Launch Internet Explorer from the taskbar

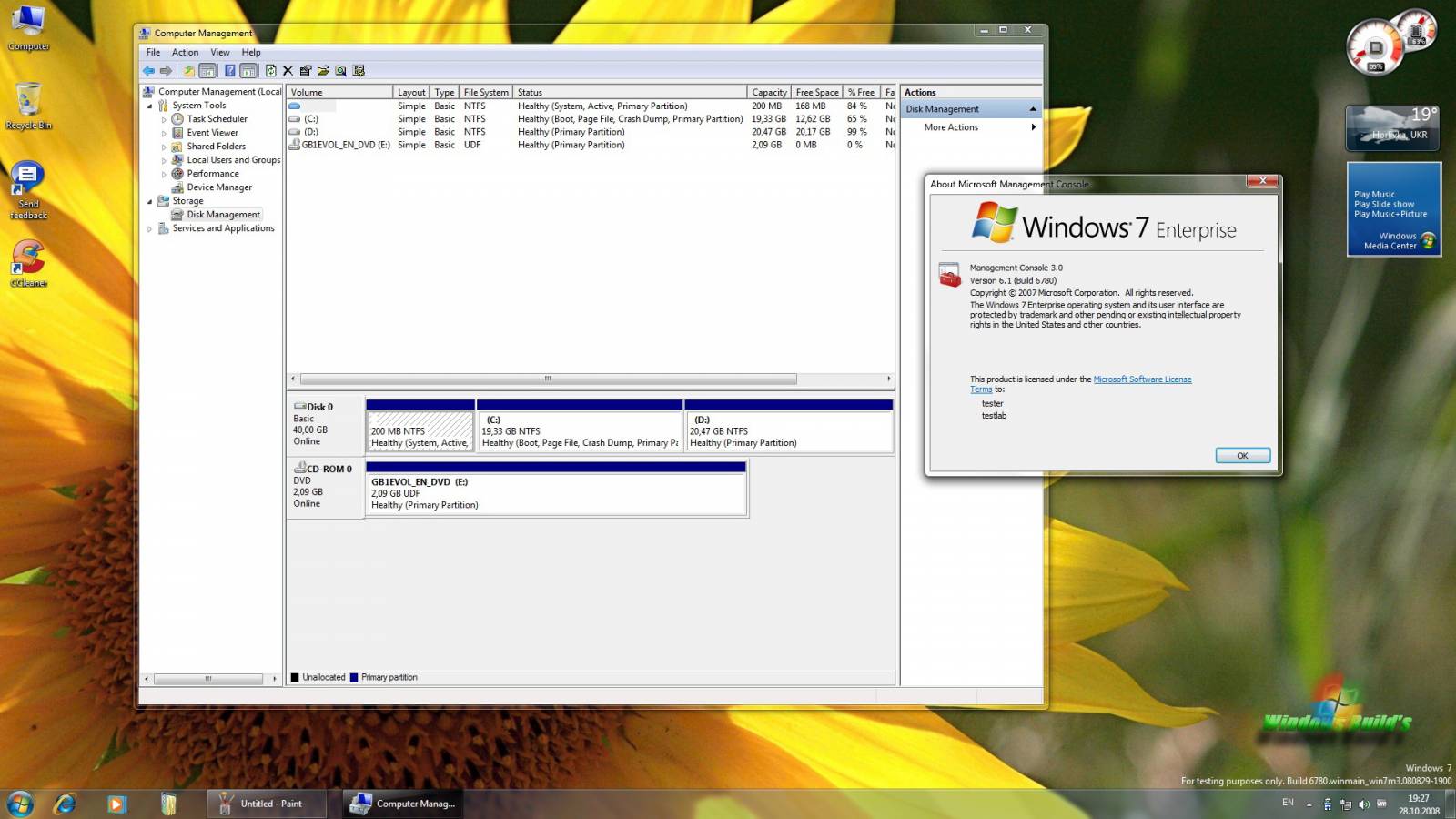pos(65,804)
